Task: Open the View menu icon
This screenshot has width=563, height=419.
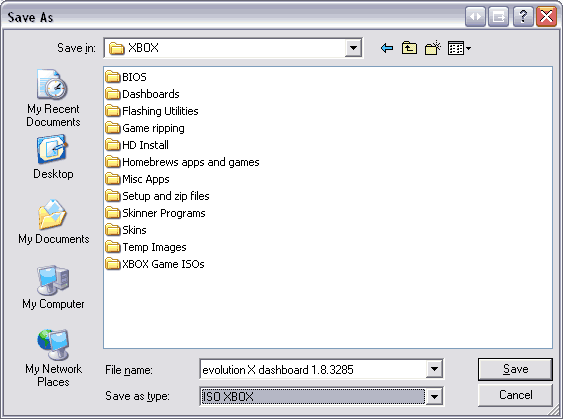Action: 459,48
